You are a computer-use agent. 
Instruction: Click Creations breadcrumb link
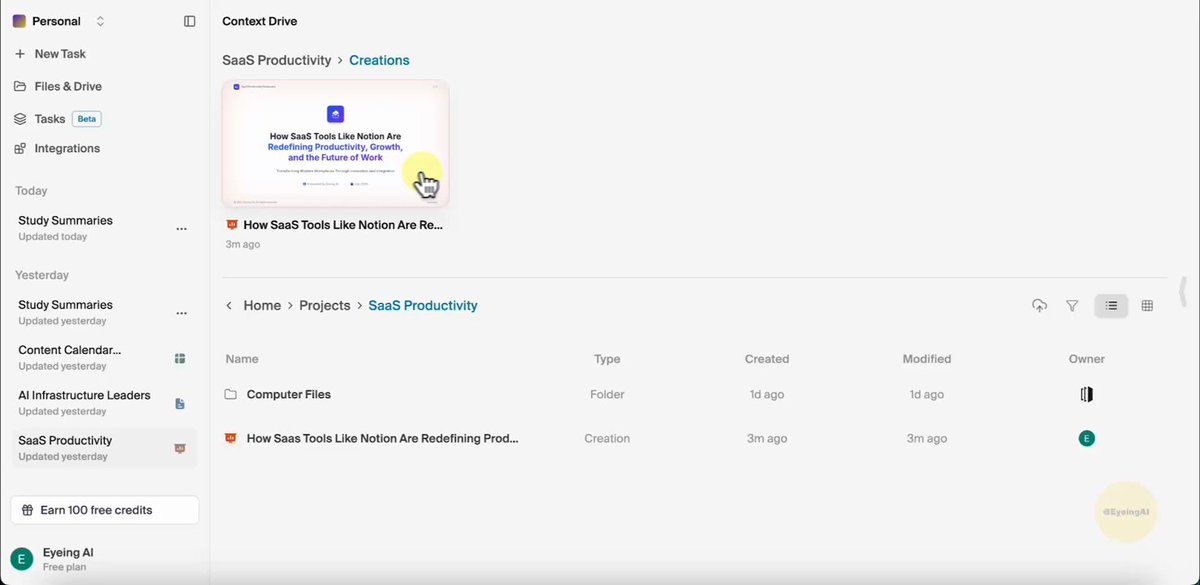(x=379, y=60)
